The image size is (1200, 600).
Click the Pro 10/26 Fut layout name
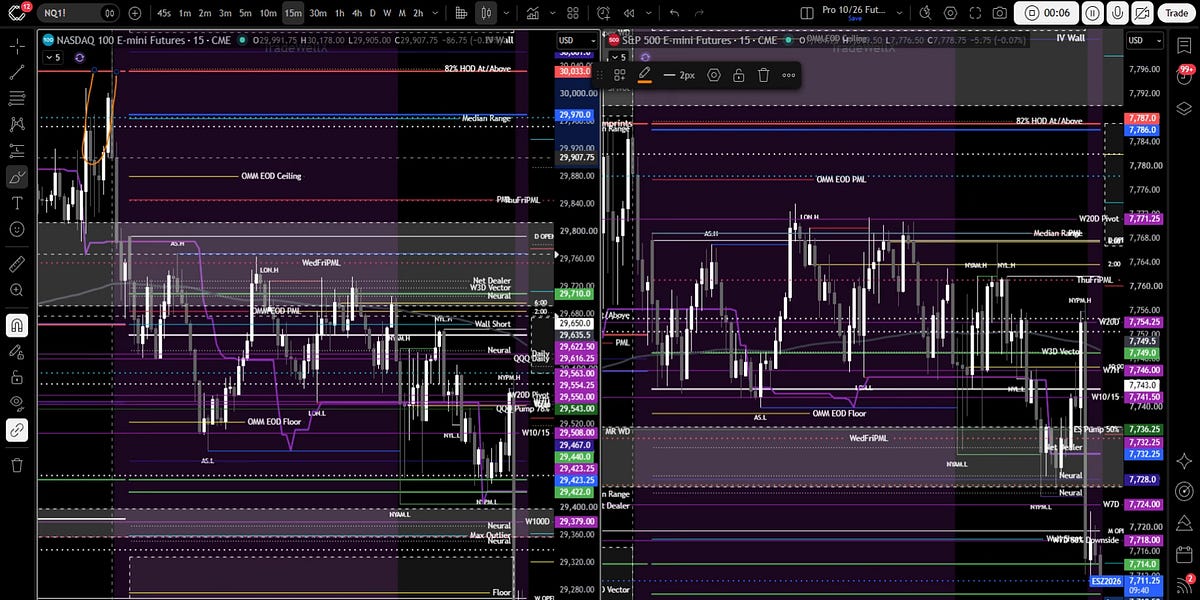pyautogui.click(x=856, y=9)
